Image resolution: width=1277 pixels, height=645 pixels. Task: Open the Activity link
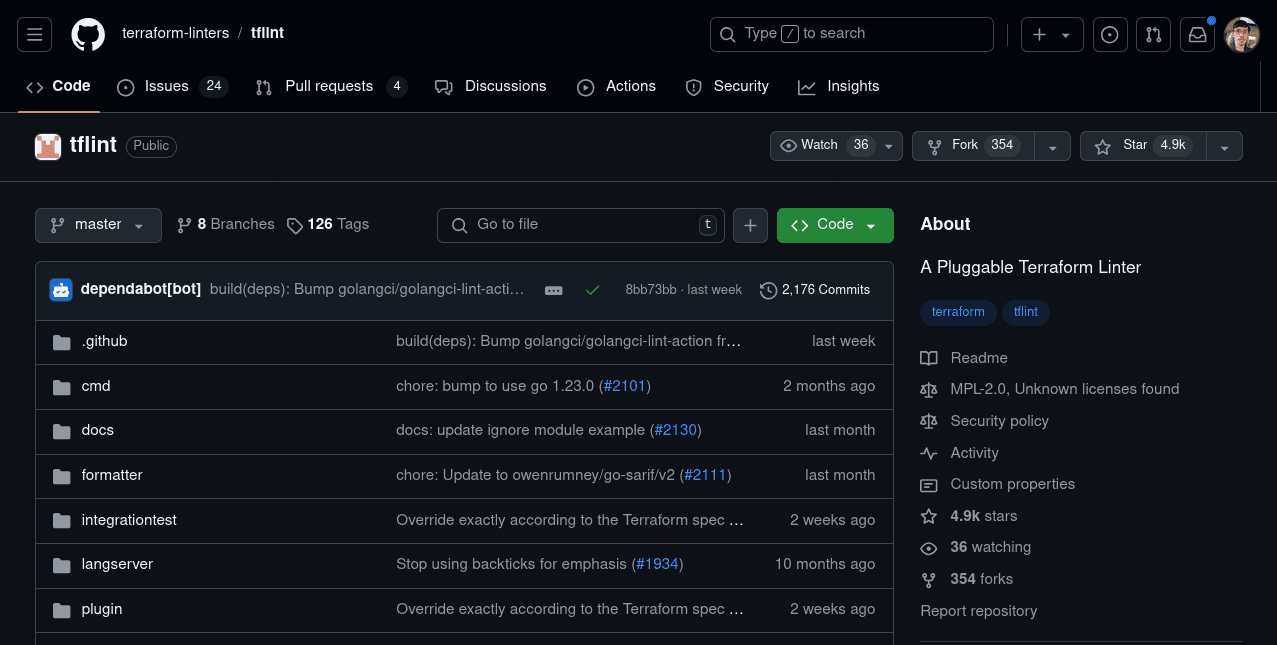tap(960, 453)
